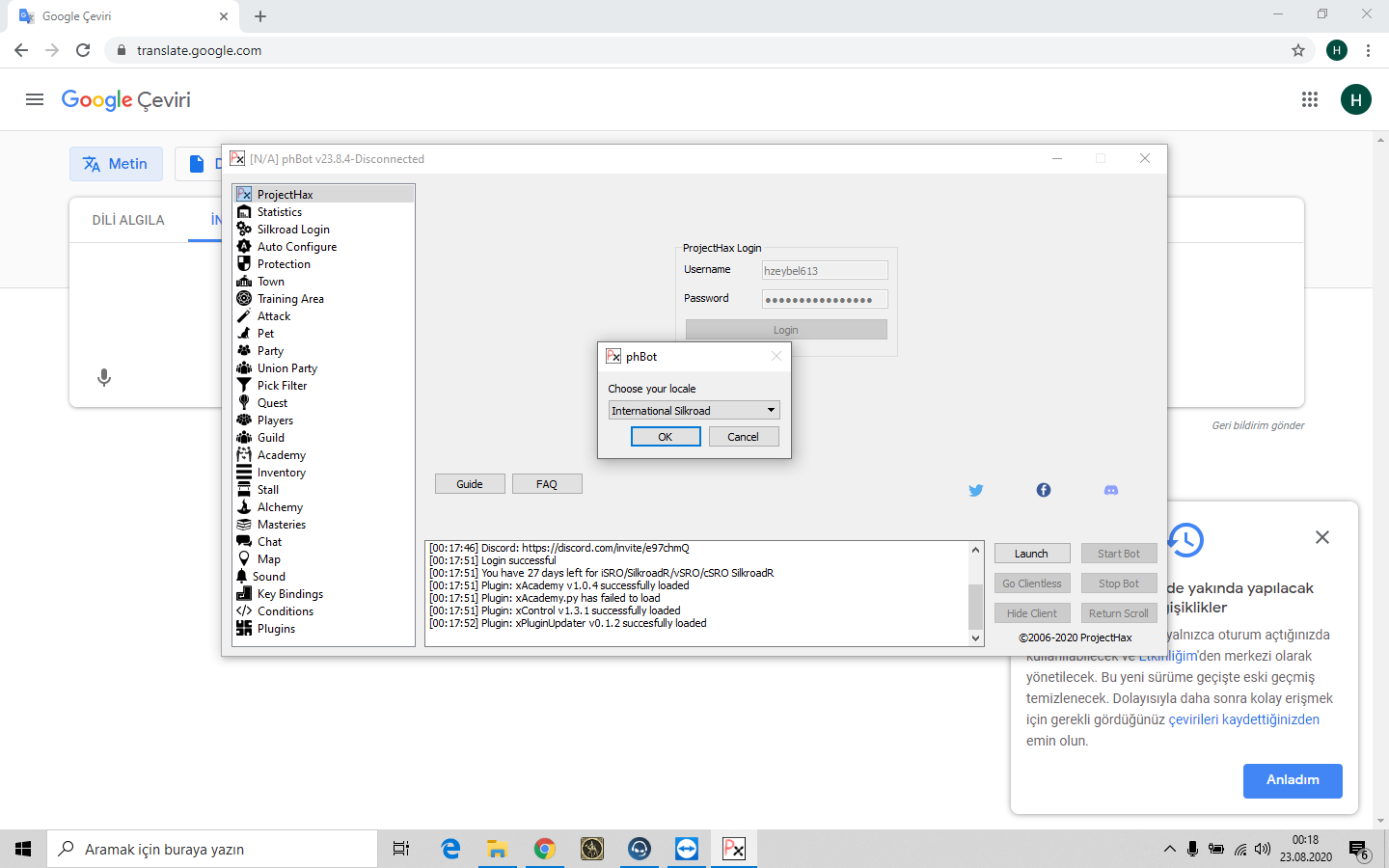Click the microphone voice input icon
Viewport: 1389px width, 868px height.
[104, 377]
